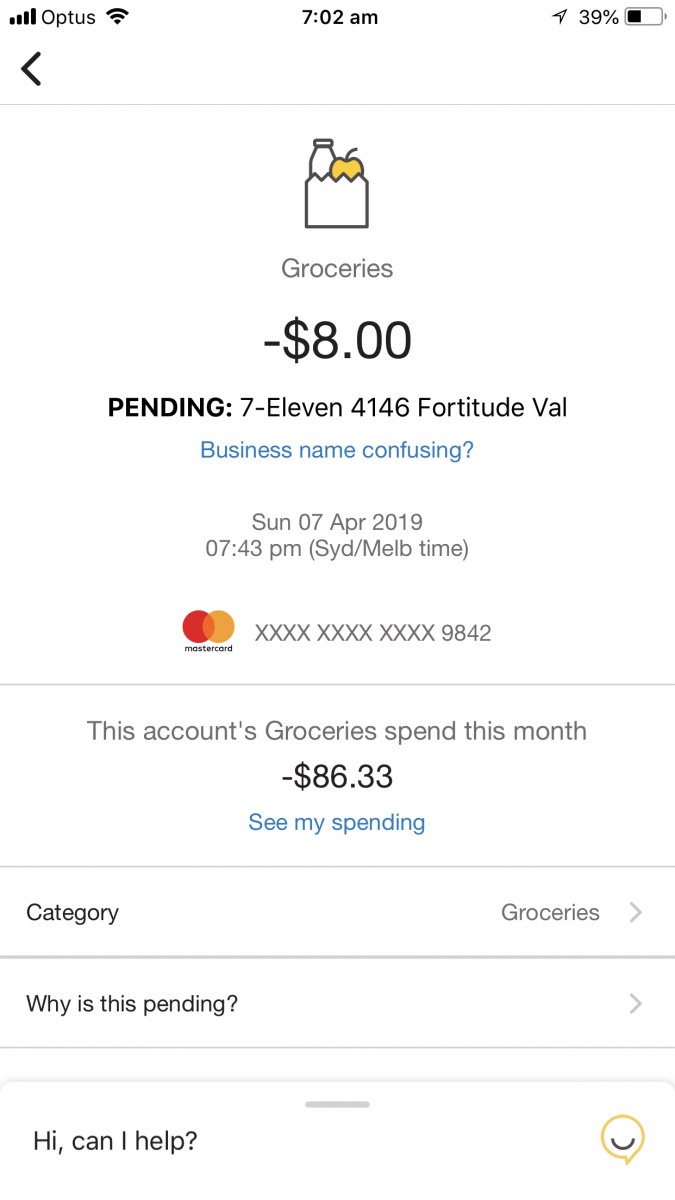Click the 'See my spending' link

pos(337,822)
